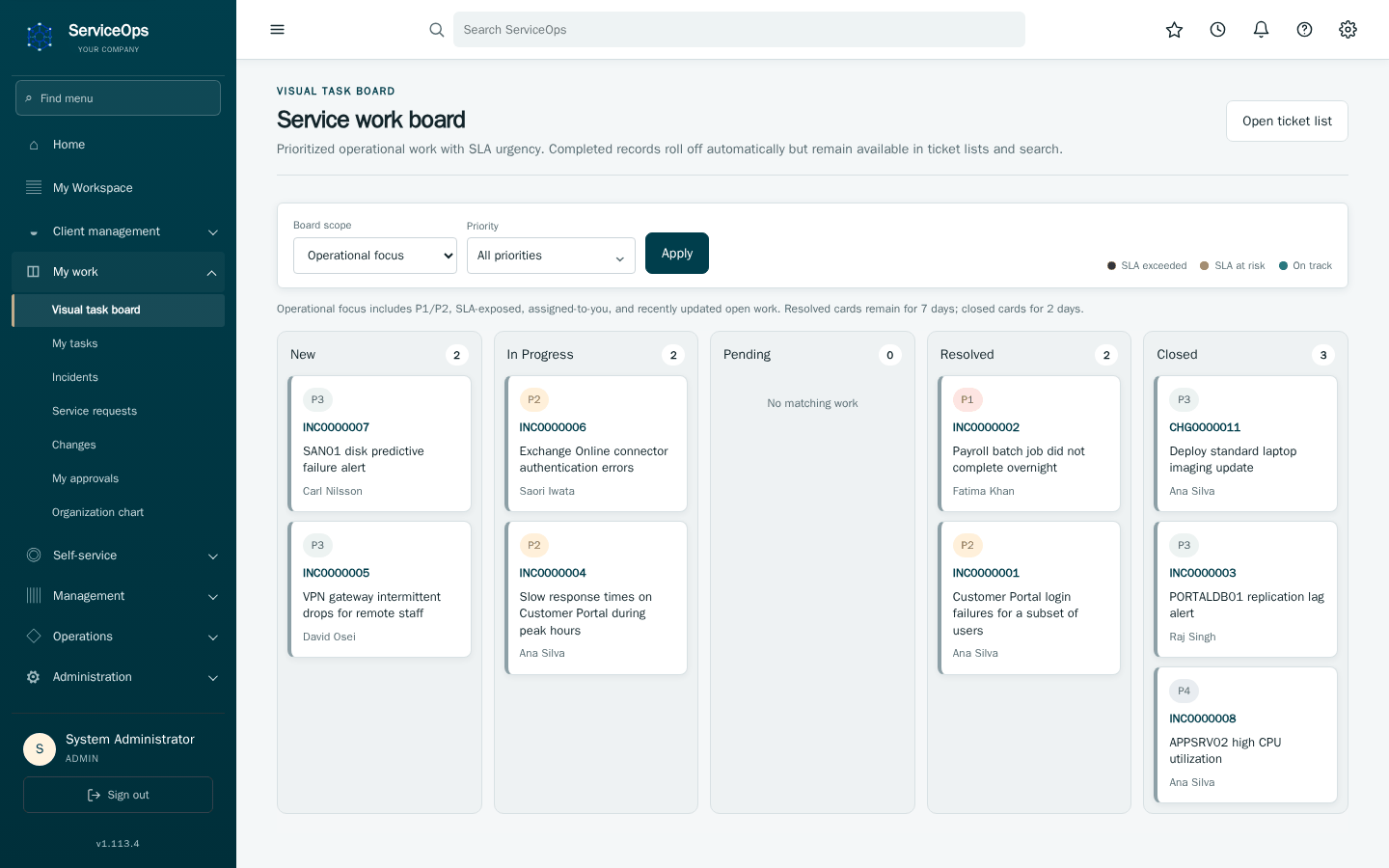The image size is (1389, 868).
Task: Expand the Operations chevron
Action: point(213,637)
